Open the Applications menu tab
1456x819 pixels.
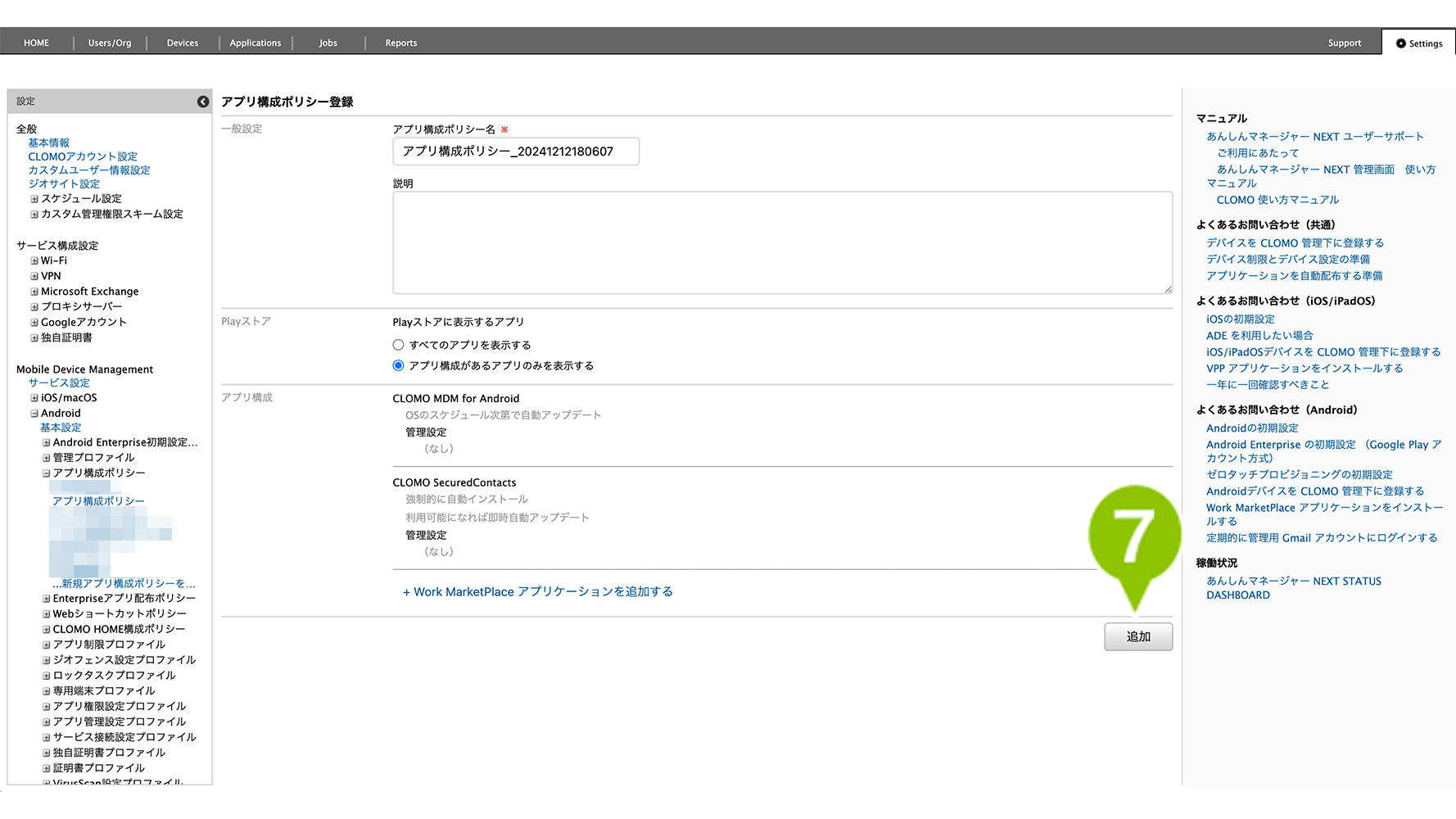255,43
